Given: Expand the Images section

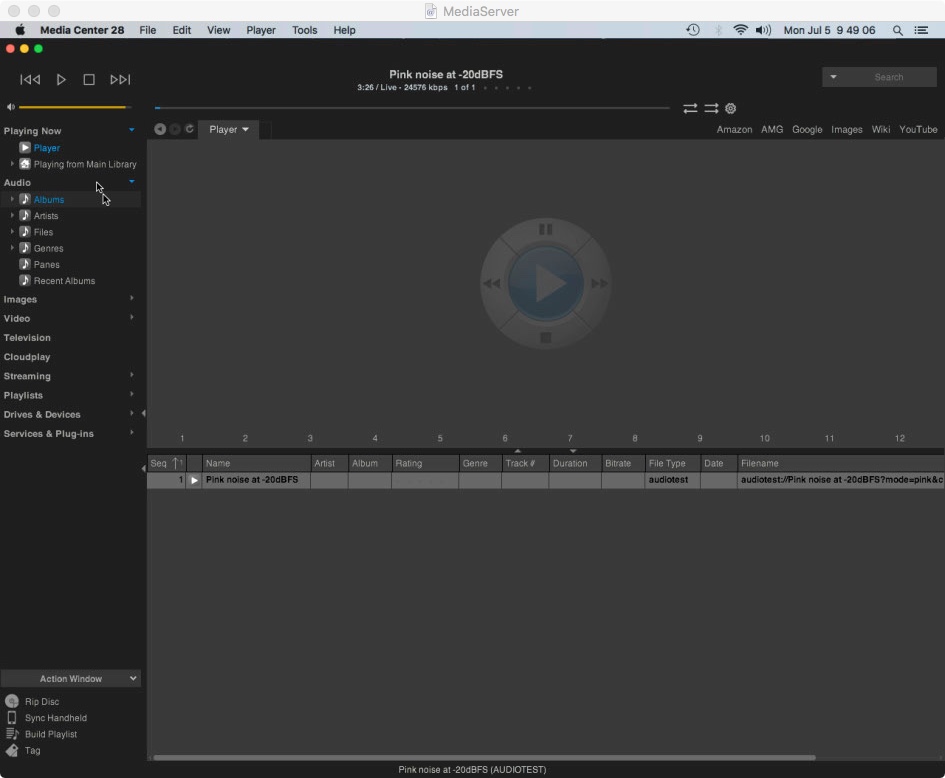Looking at the screenshot, I should [131, 299].
